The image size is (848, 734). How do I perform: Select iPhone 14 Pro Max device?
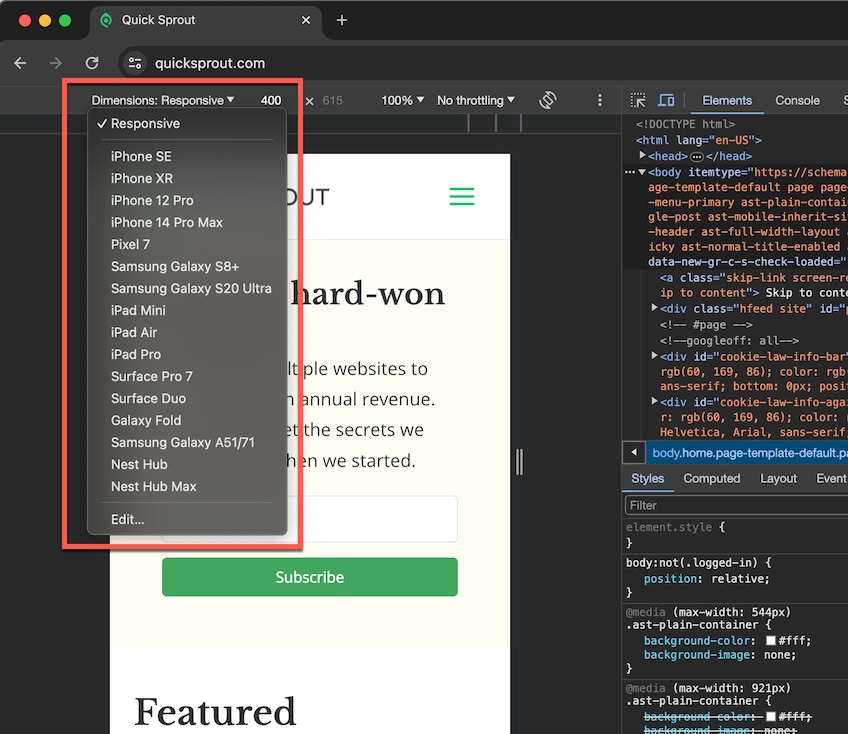coord(187,222)
